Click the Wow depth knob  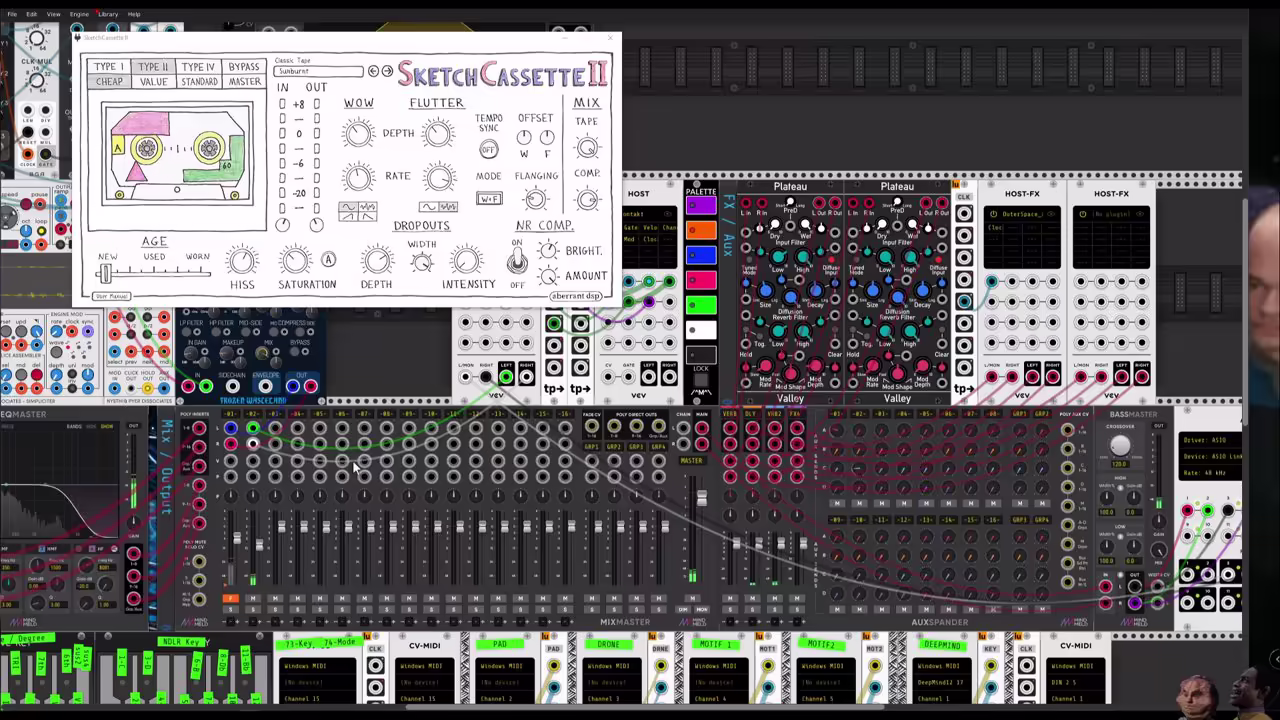coord(358,133)
